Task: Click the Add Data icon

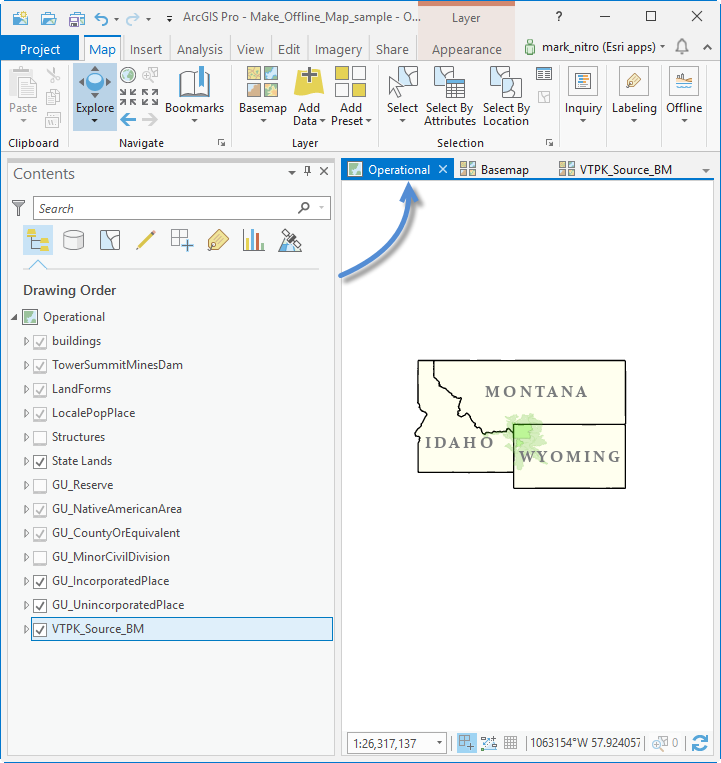Action: [x=308, y=81]
